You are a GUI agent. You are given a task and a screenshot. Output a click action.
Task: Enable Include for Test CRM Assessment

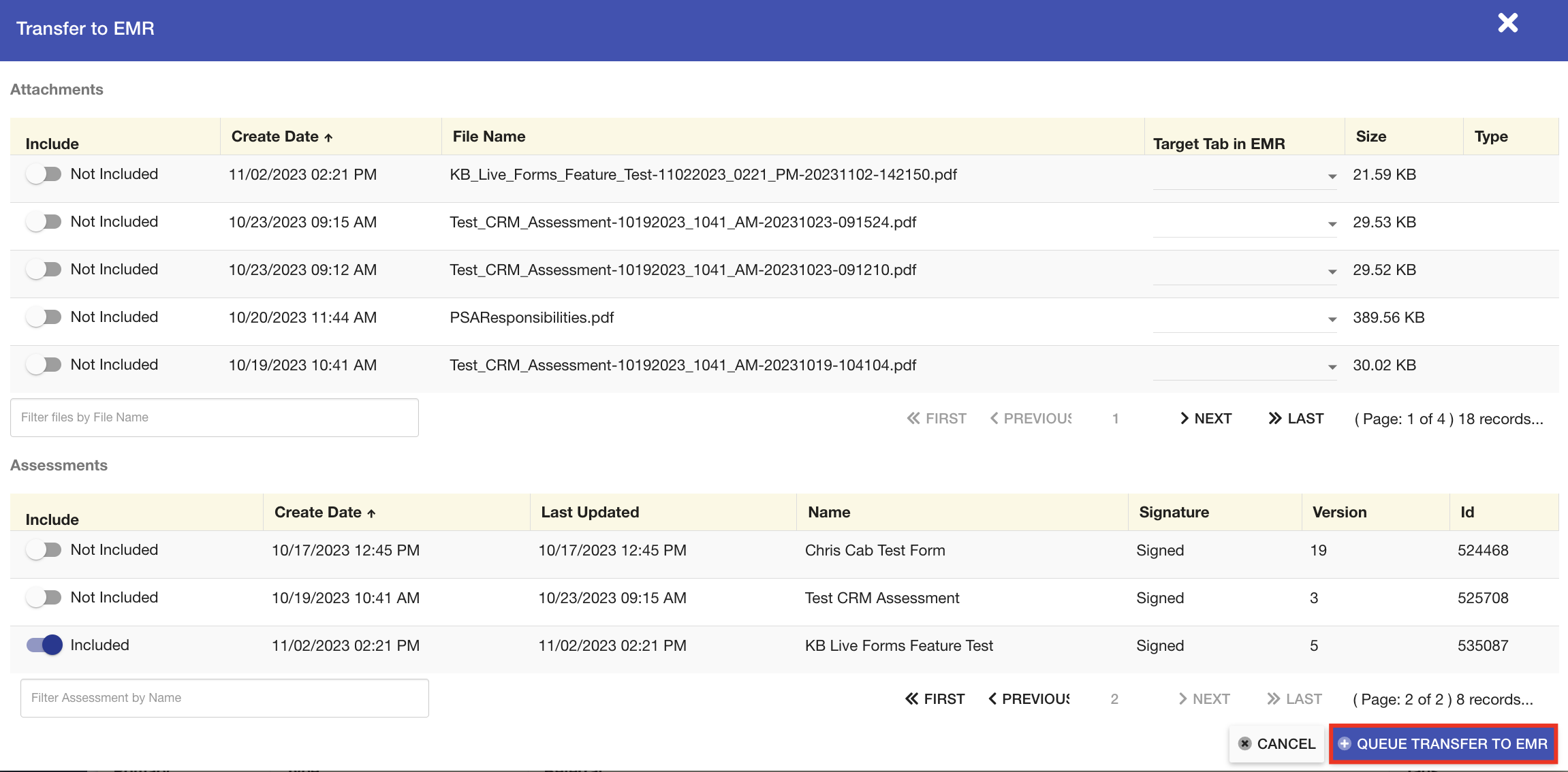(44, 597)
